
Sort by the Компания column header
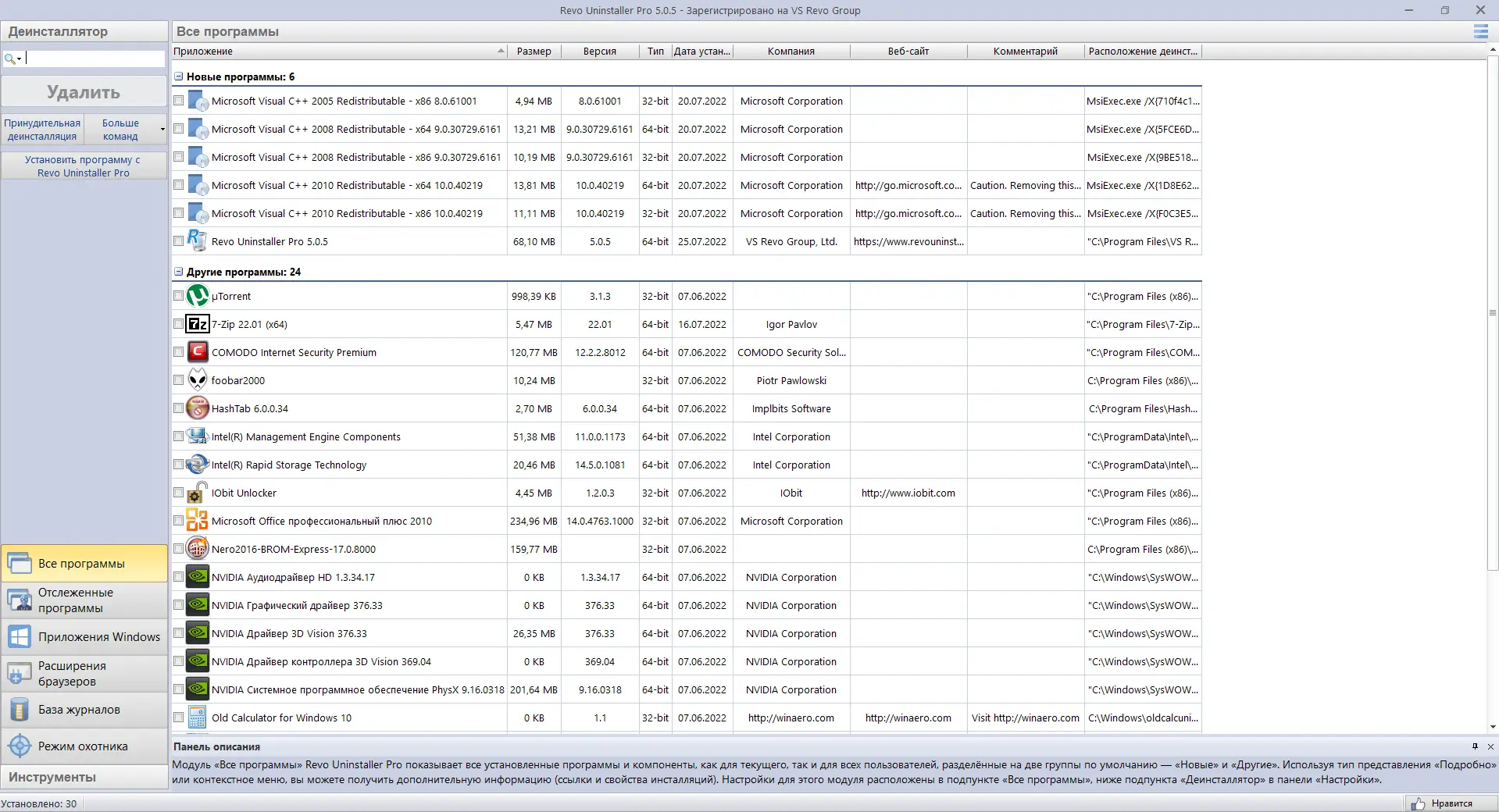791,51
